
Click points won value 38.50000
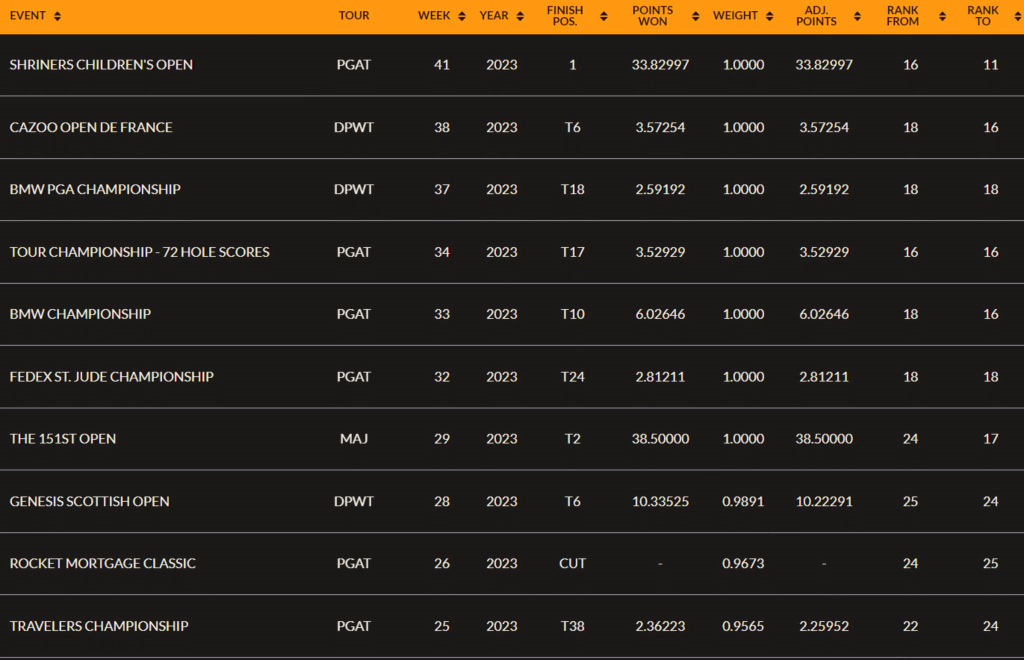click(660, 439)
